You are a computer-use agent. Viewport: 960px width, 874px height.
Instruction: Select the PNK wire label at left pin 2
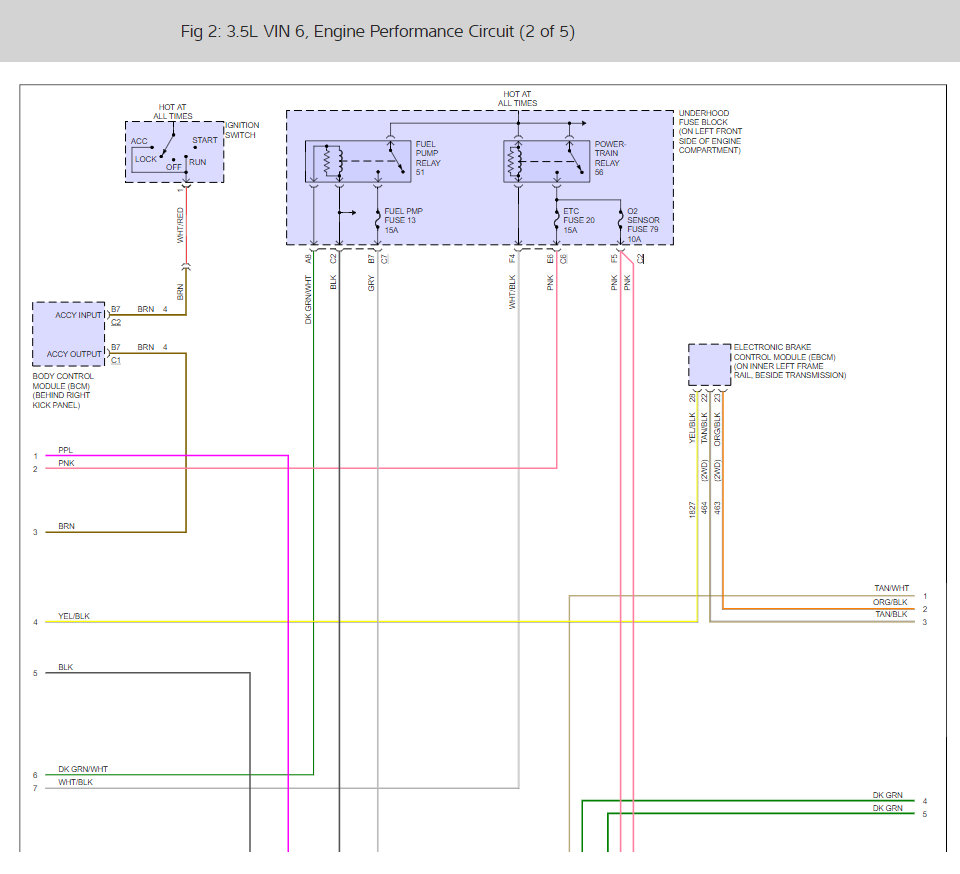(66, 463)
